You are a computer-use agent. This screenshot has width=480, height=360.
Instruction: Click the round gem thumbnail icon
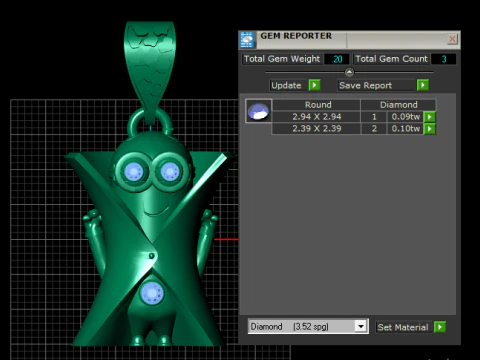259,111
